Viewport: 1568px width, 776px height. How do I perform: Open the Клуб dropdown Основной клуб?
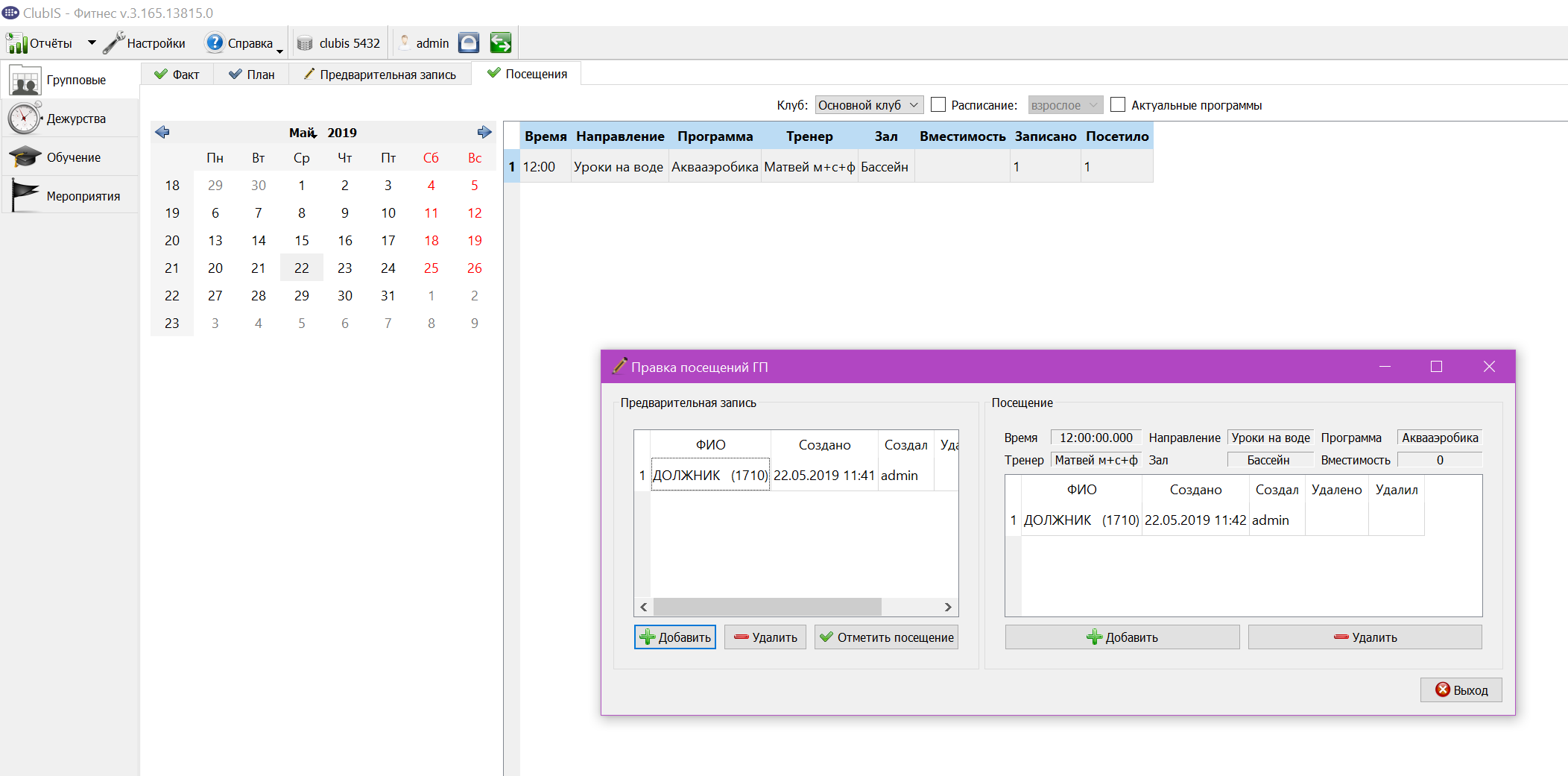tap(869, 105)
